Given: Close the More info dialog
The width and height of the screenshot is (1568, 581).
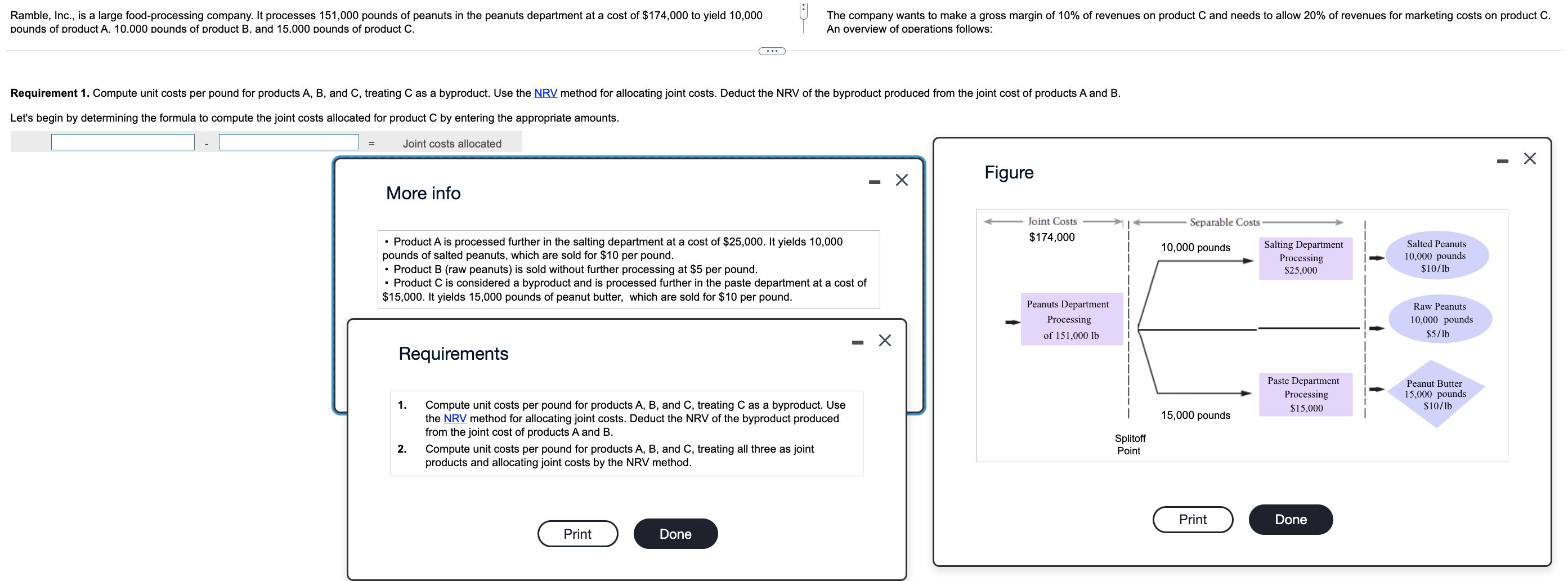Looking at the screenshot, I should coord(902,180).
